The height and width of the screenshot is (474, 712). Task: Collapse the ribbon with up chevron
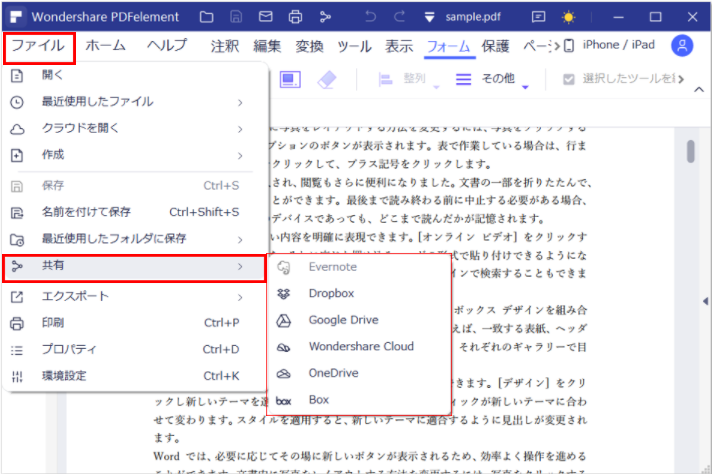pos(699,89)
